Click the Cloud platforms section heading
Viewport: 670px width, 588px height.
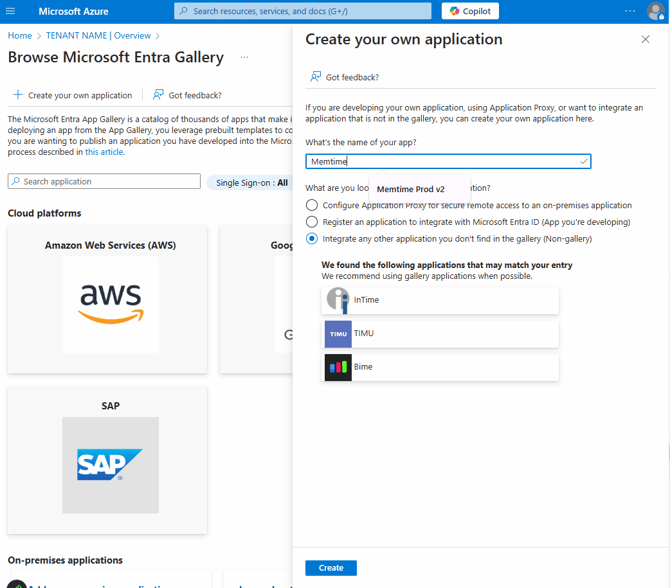44,213
